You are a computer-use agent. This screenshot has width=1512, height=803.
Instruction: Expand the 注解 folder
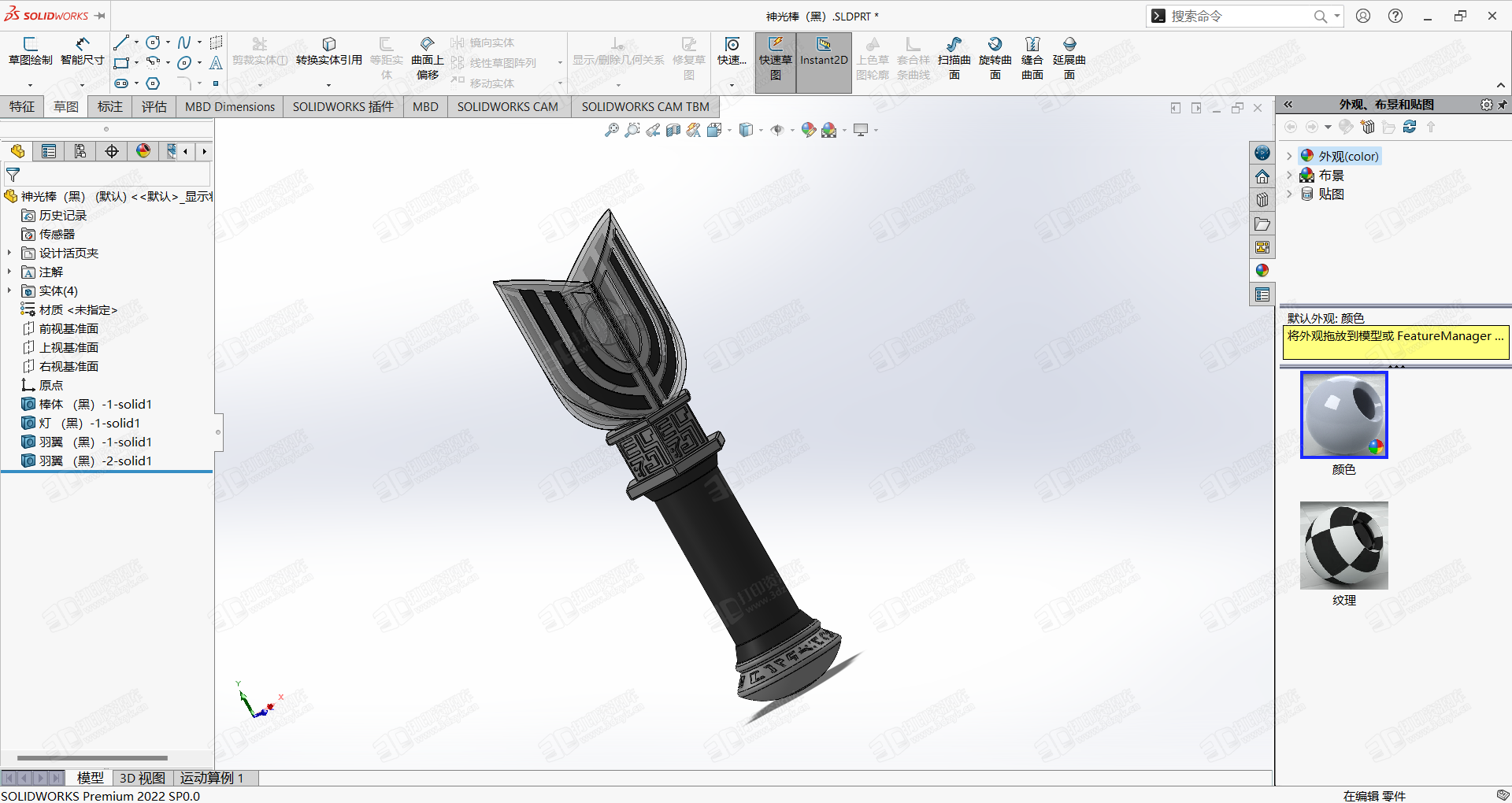pos(9,272)
